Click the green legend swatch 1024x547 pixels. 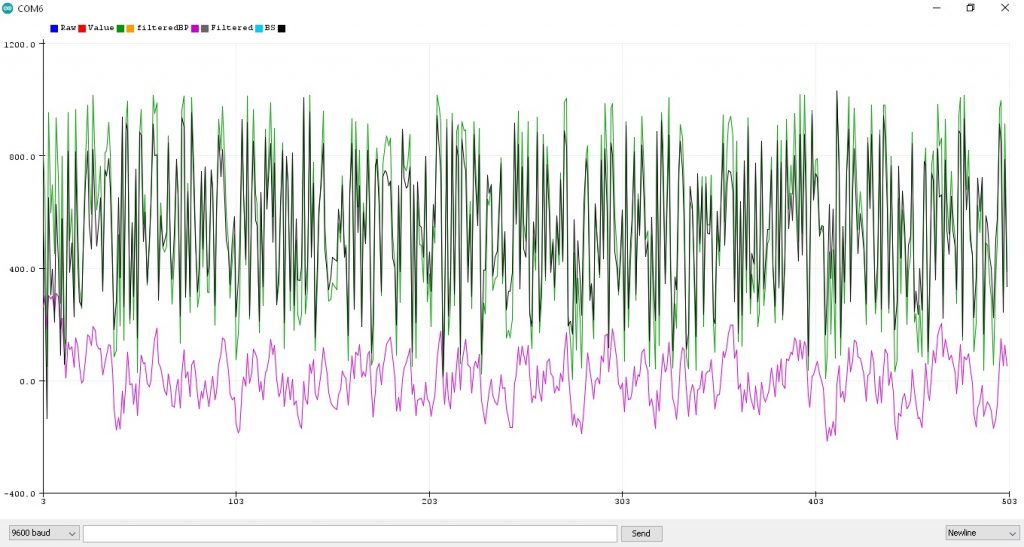(x=120, y=28)
